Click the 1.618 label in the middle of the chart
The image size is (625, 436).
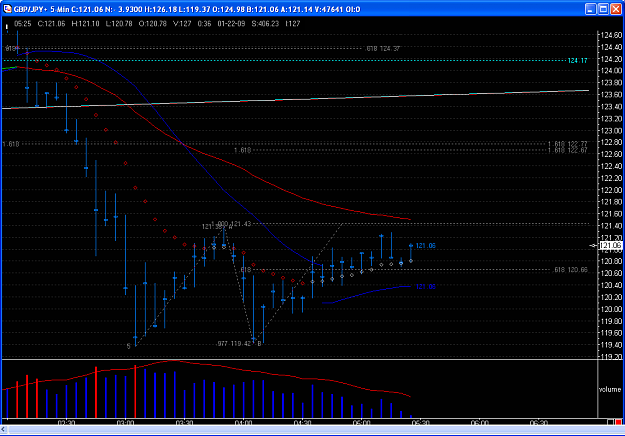coord(242,150)
